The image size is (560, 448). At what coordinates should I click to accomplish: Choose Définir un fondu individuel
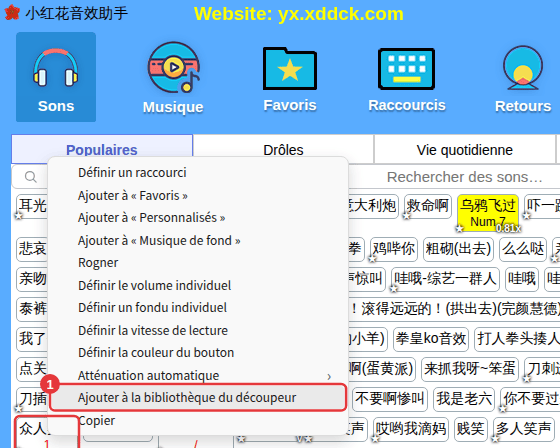(x=198, y=308)
